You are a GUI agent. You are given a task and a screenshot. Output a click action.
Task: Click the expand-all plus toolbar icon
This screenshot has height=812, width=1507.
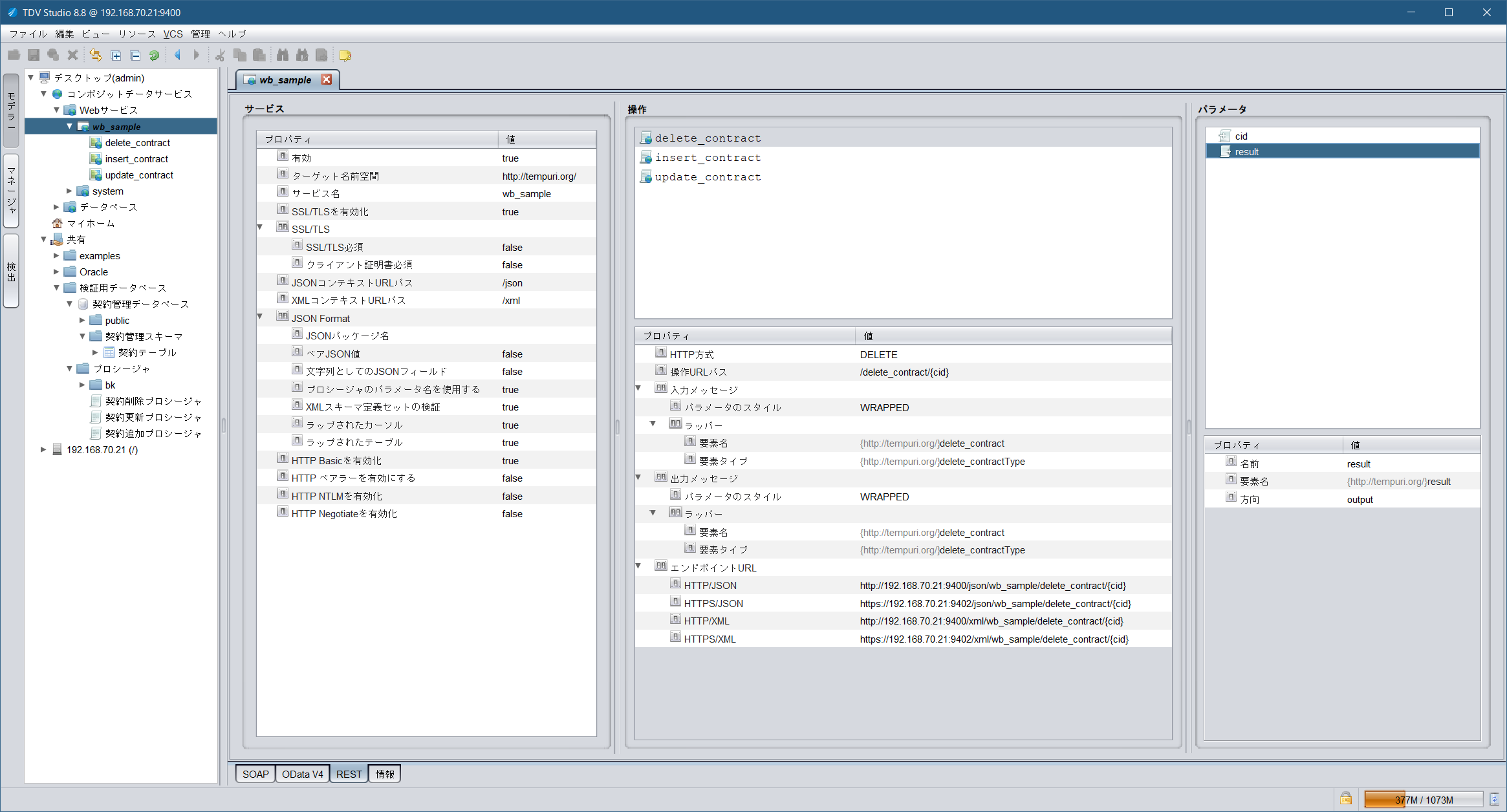(116, 56)
